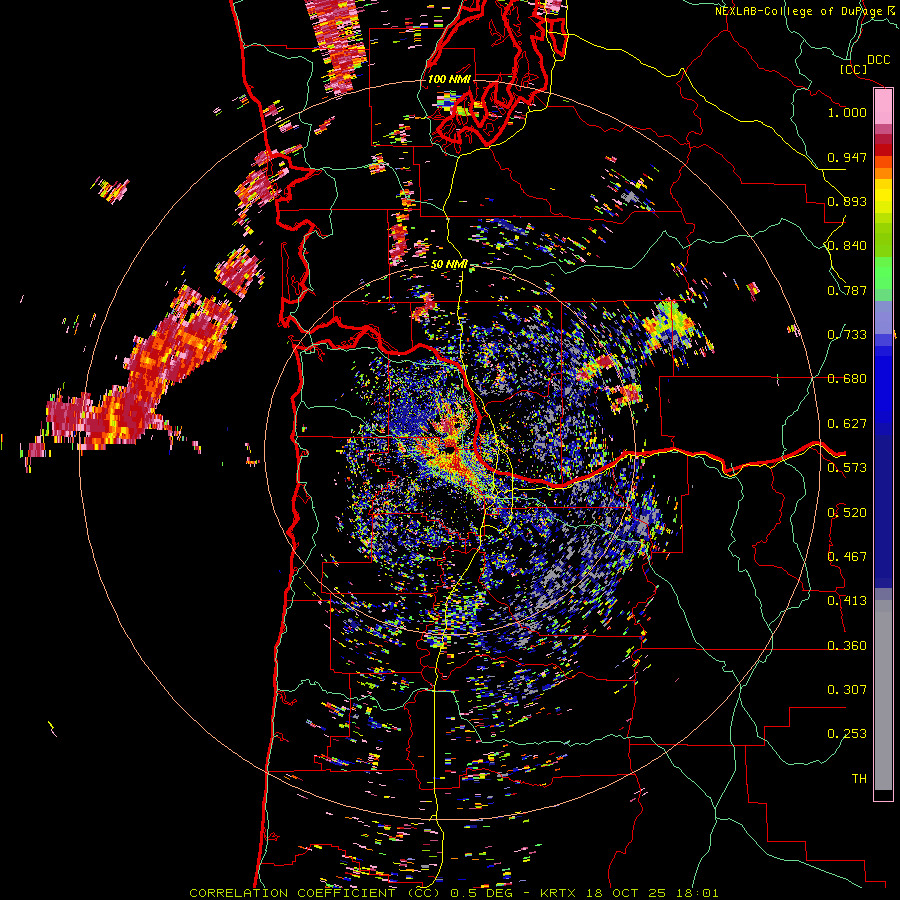Click the [CC] label above the color scale
The height and width of the screenshot is (900, 900).
coord(853,69)
